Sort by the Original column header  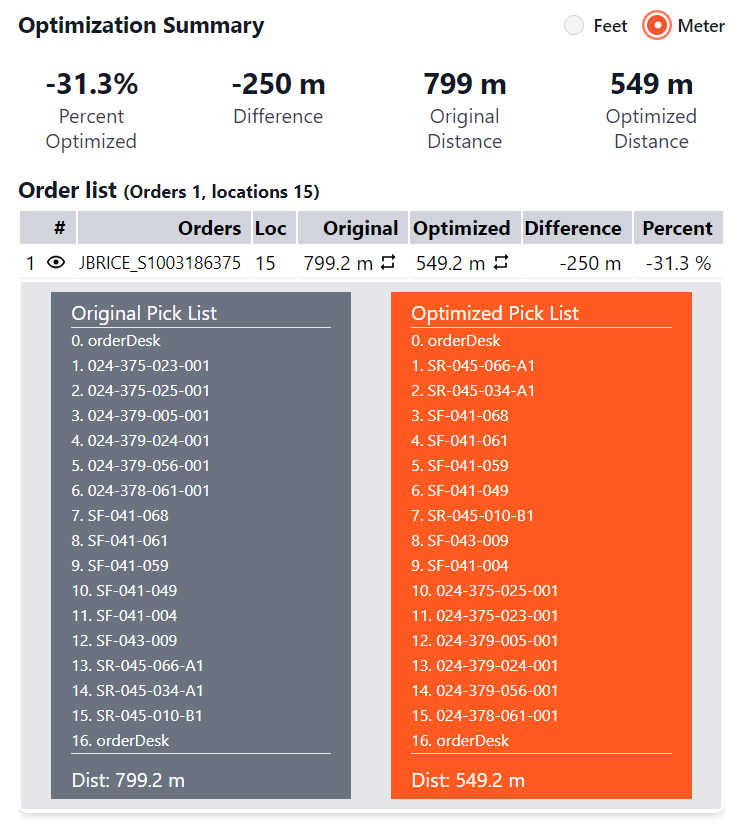[x=360, y=228]
